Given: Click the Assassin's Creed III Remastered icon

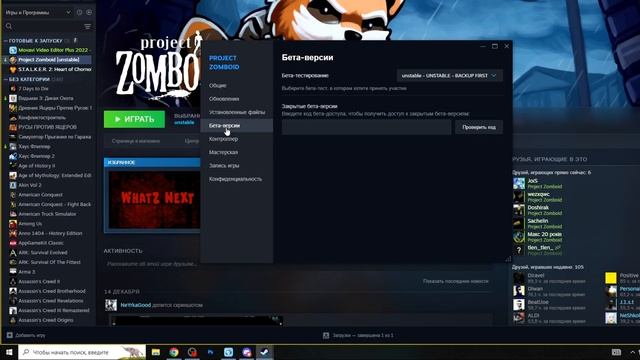Looking at the screenshot, I should click(13, 311).
